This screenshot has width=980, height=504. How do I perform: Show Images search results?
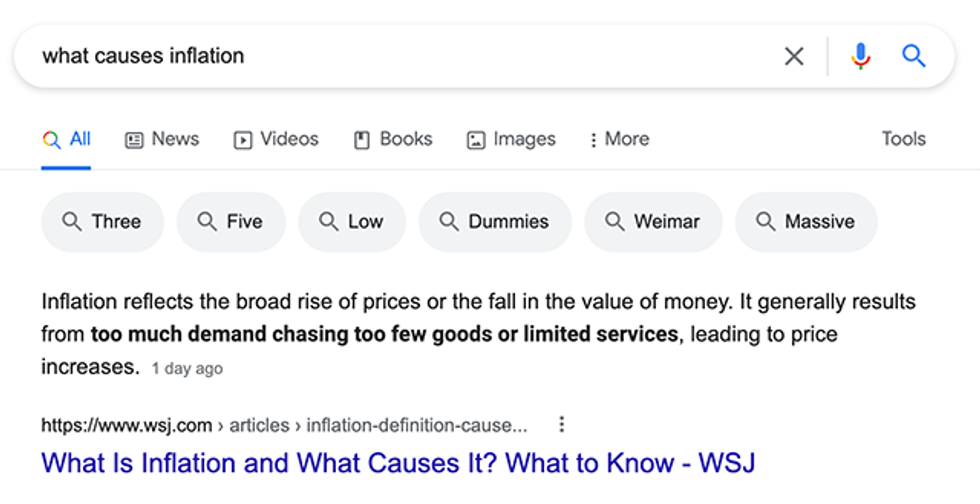(511, 139)
